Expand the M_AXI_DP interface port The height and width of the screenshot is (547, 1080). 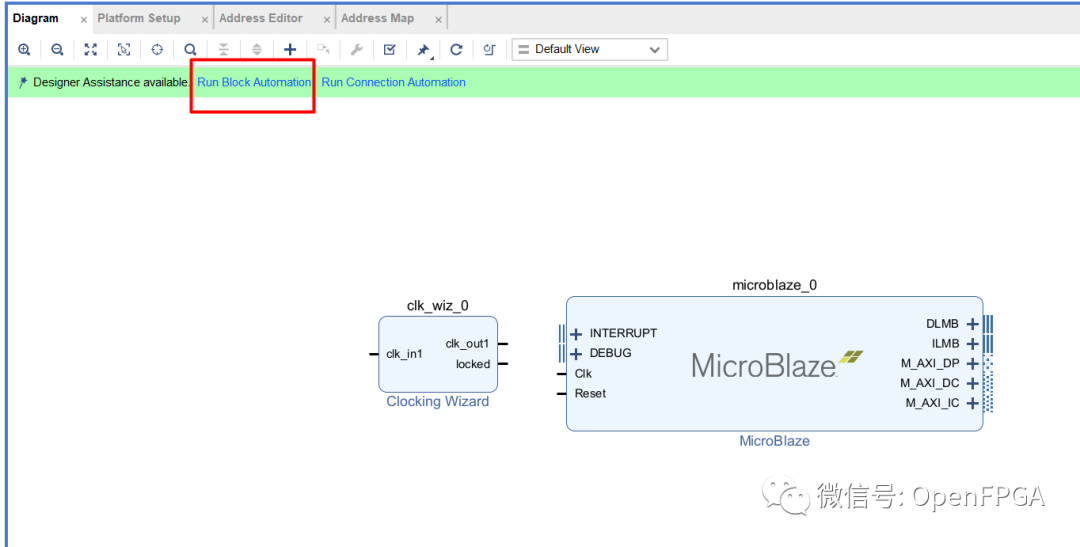[973, 364]
